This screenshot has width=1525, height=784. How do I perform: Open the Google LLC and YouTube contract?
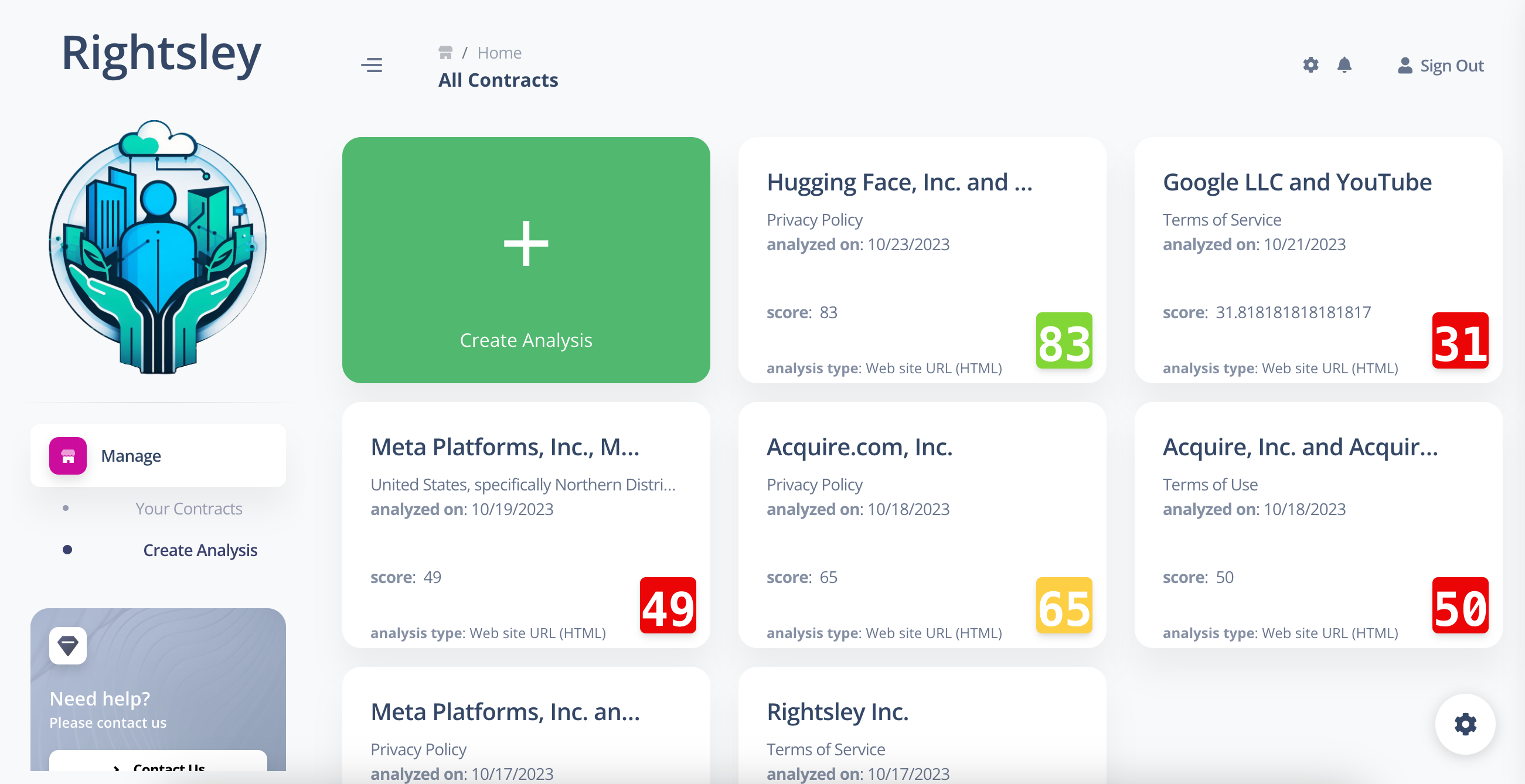tap(1296, 182)
